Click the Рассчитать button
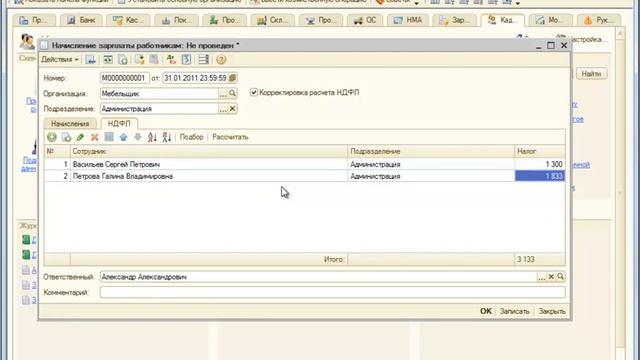Screen dimensions: 640x360 click(230, 137)
